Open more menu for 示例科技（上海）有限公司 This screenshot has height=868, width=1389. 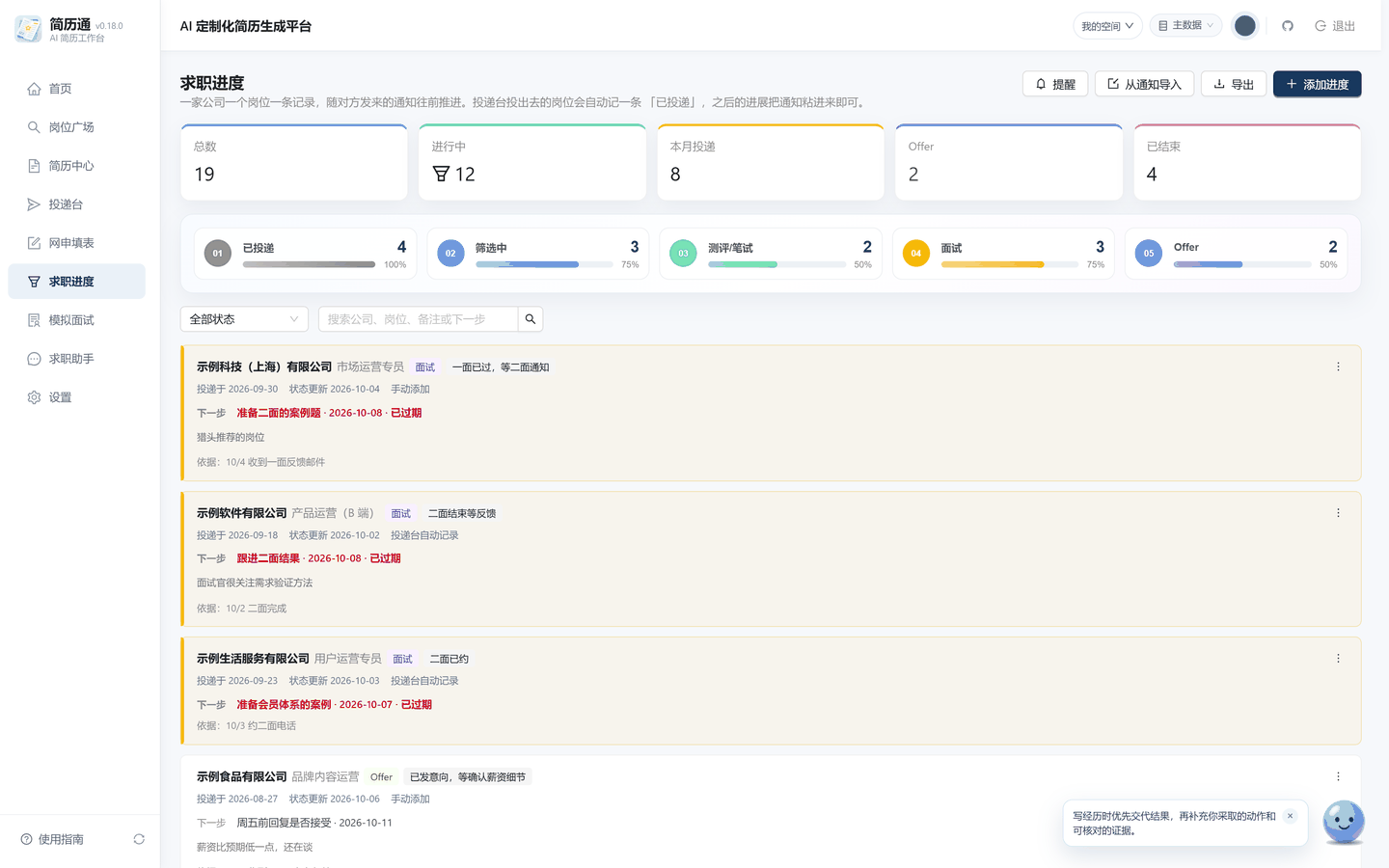coord(1338,366)
